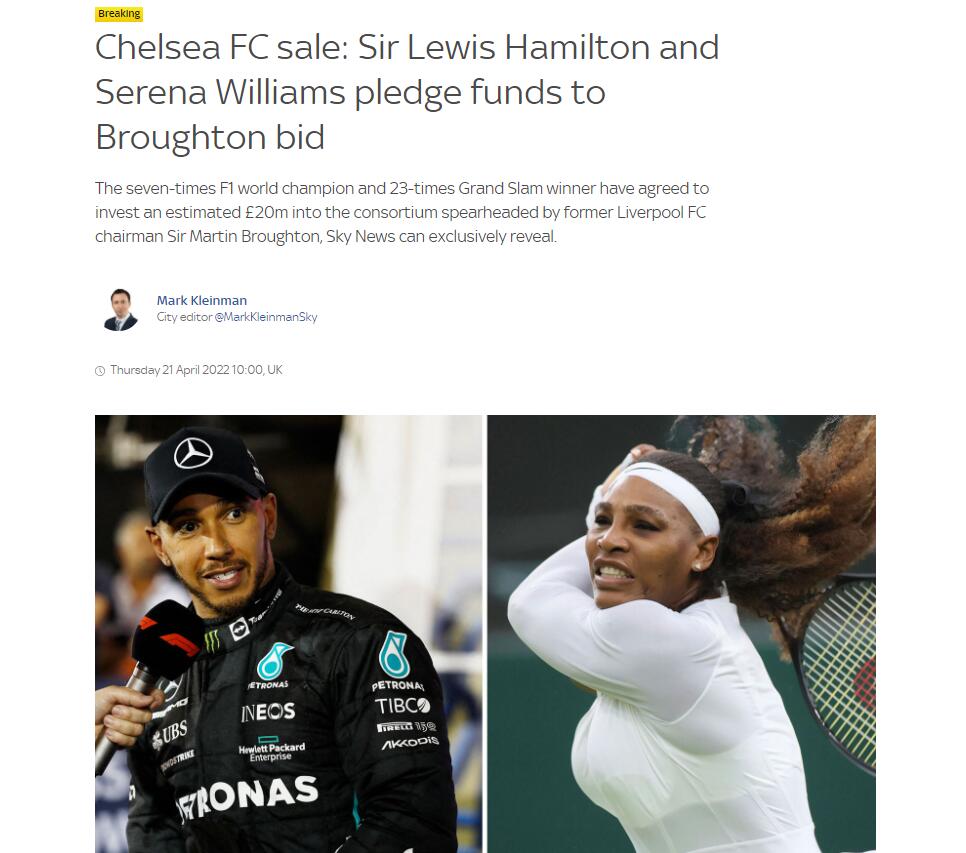This screenshot has height=853, width=966.
Task: Click the TIBCO sponsor logo on the suit
Action: pyautogui.click(x=402, y=705)
